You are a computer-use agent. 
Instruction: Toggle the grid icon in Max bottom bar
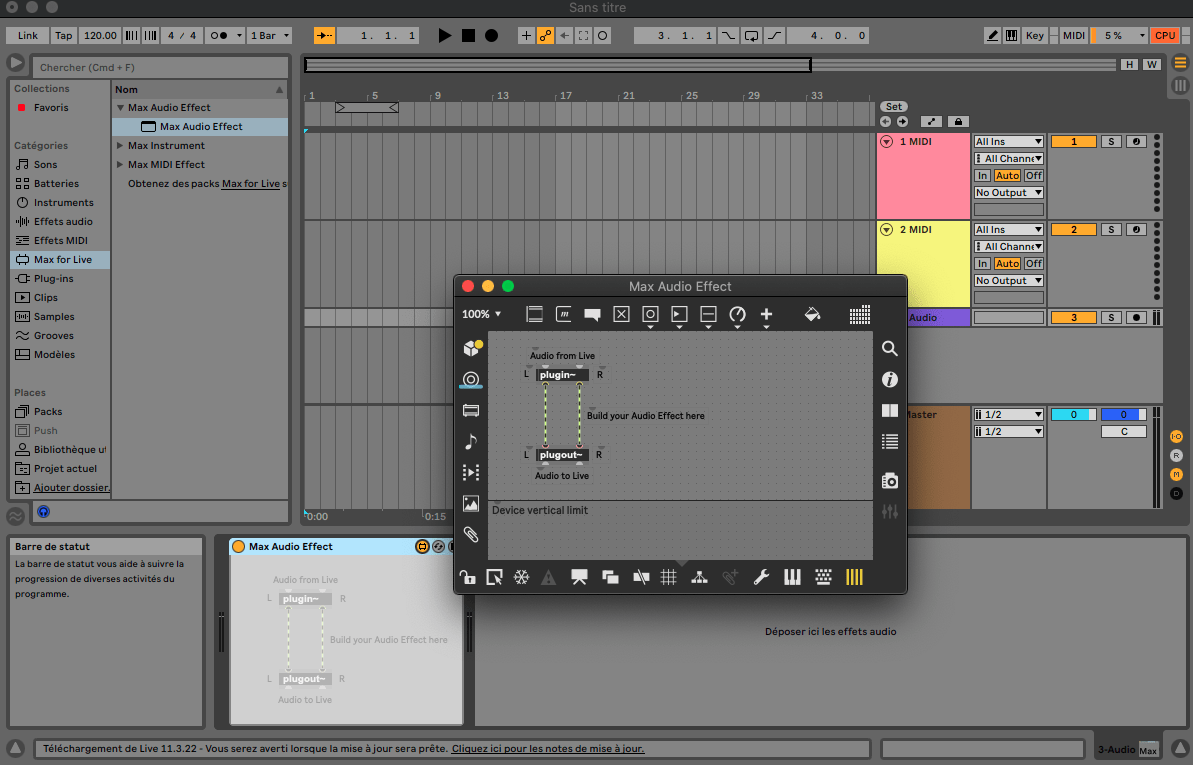669,577
